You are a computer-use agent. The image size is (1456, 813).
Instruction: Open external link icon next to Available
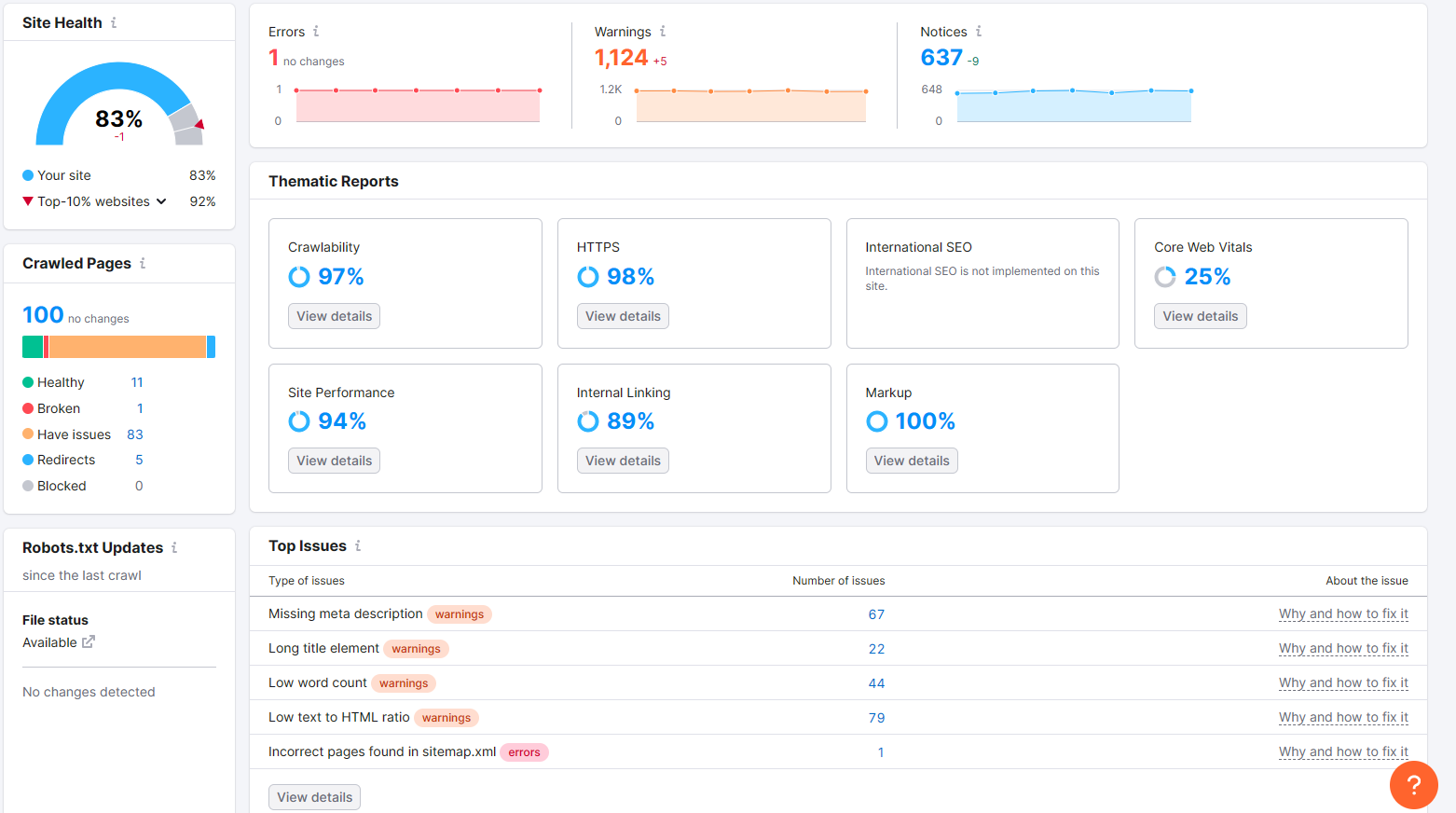[x=89, y=642]
